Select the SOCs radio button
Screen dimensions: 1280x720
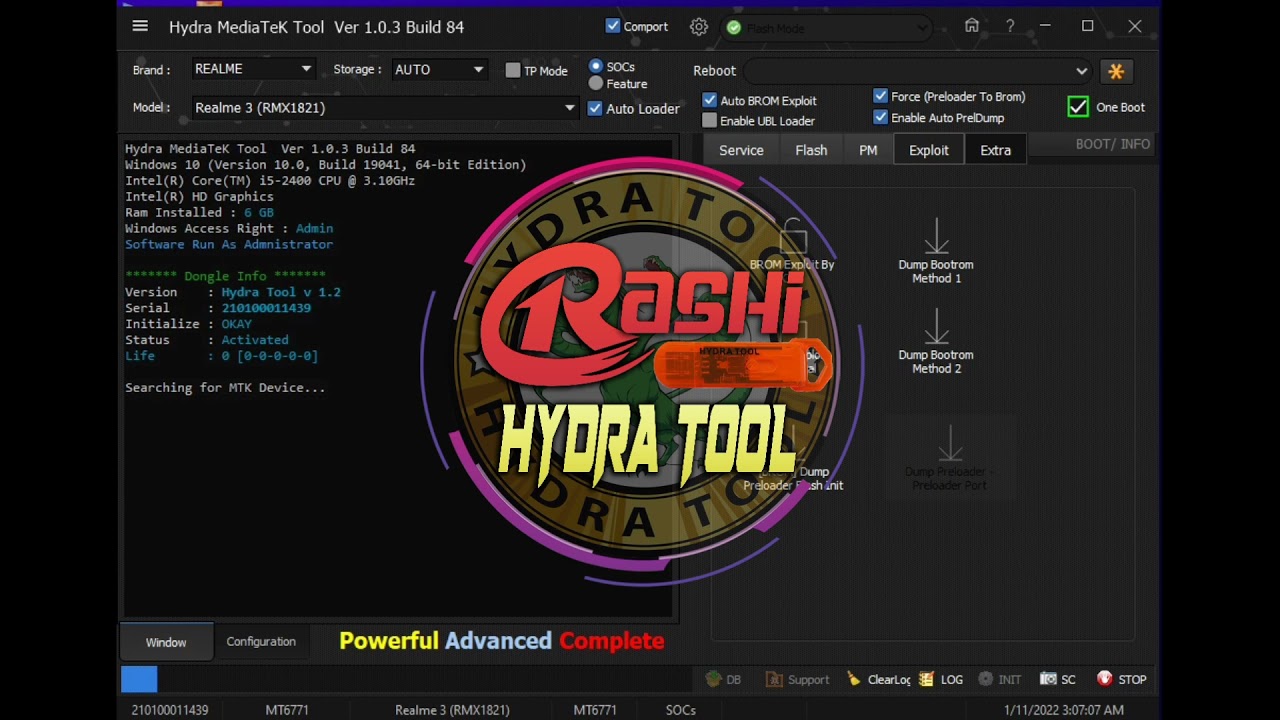[596, 66]
